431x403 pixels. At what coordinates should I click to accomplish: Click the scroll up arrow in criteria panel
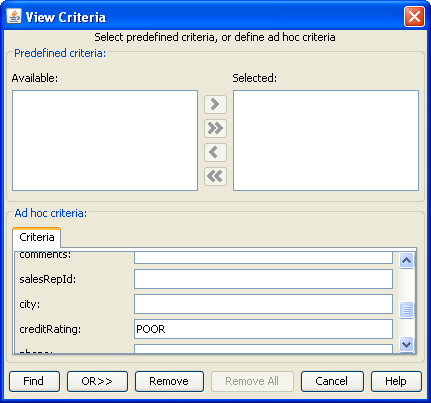click(x=406, y=261)
